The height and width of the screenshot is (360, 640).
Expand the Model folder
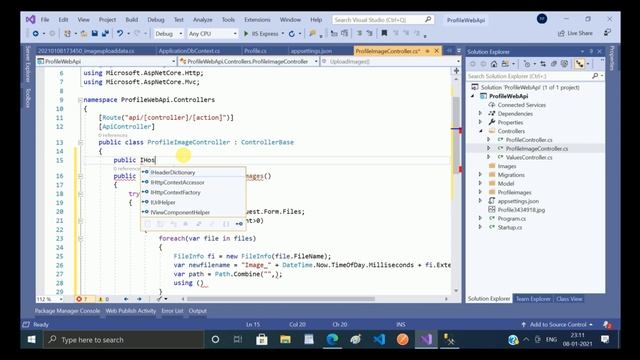click(x=480, y=183)
